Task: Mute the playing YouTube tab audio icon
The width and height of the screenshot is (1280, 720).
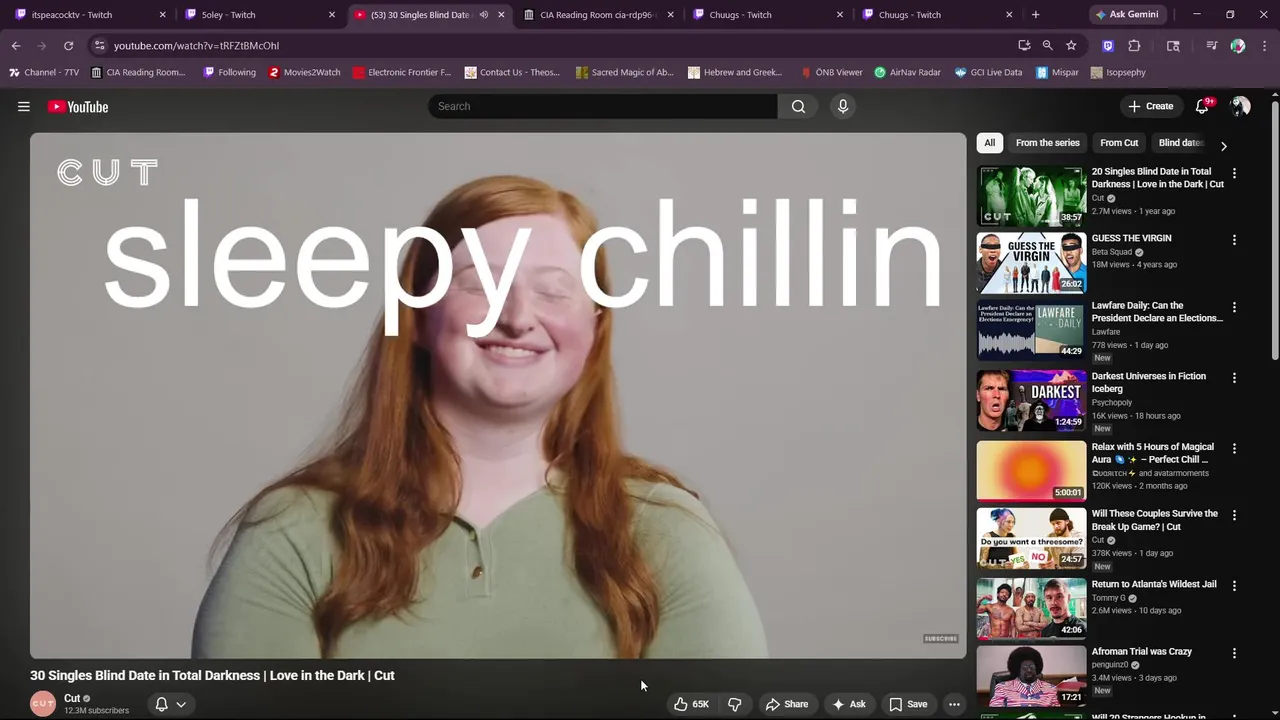Action: 484,15
